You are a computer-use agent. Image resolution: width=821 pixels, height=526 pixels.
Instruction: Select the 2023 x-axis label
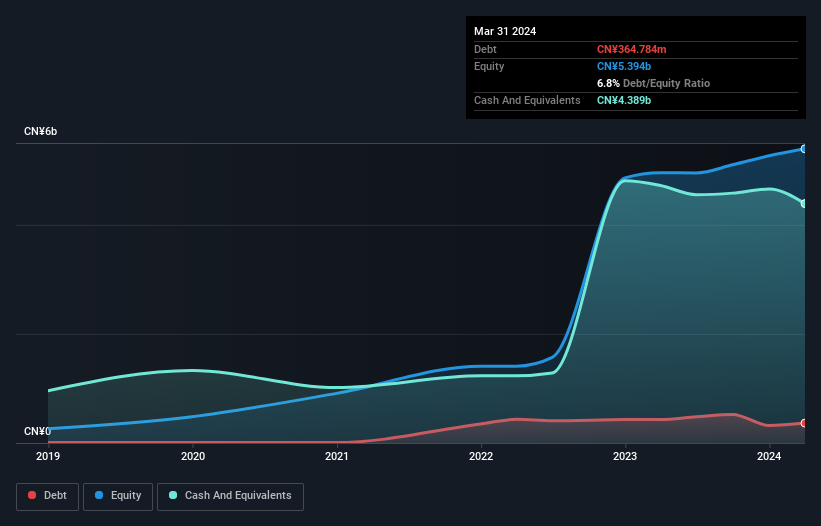pos(625,456)
